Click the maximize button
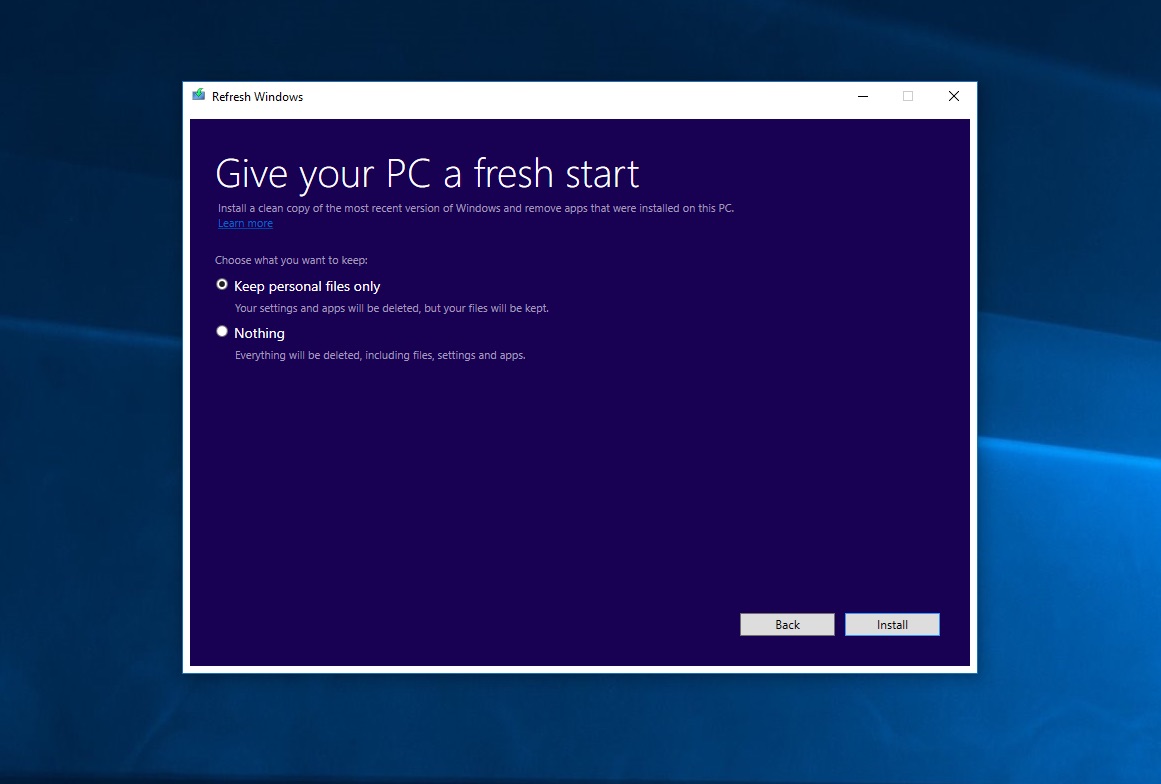The height and width of the screenshot is (784, 1161). coord(908,96)
